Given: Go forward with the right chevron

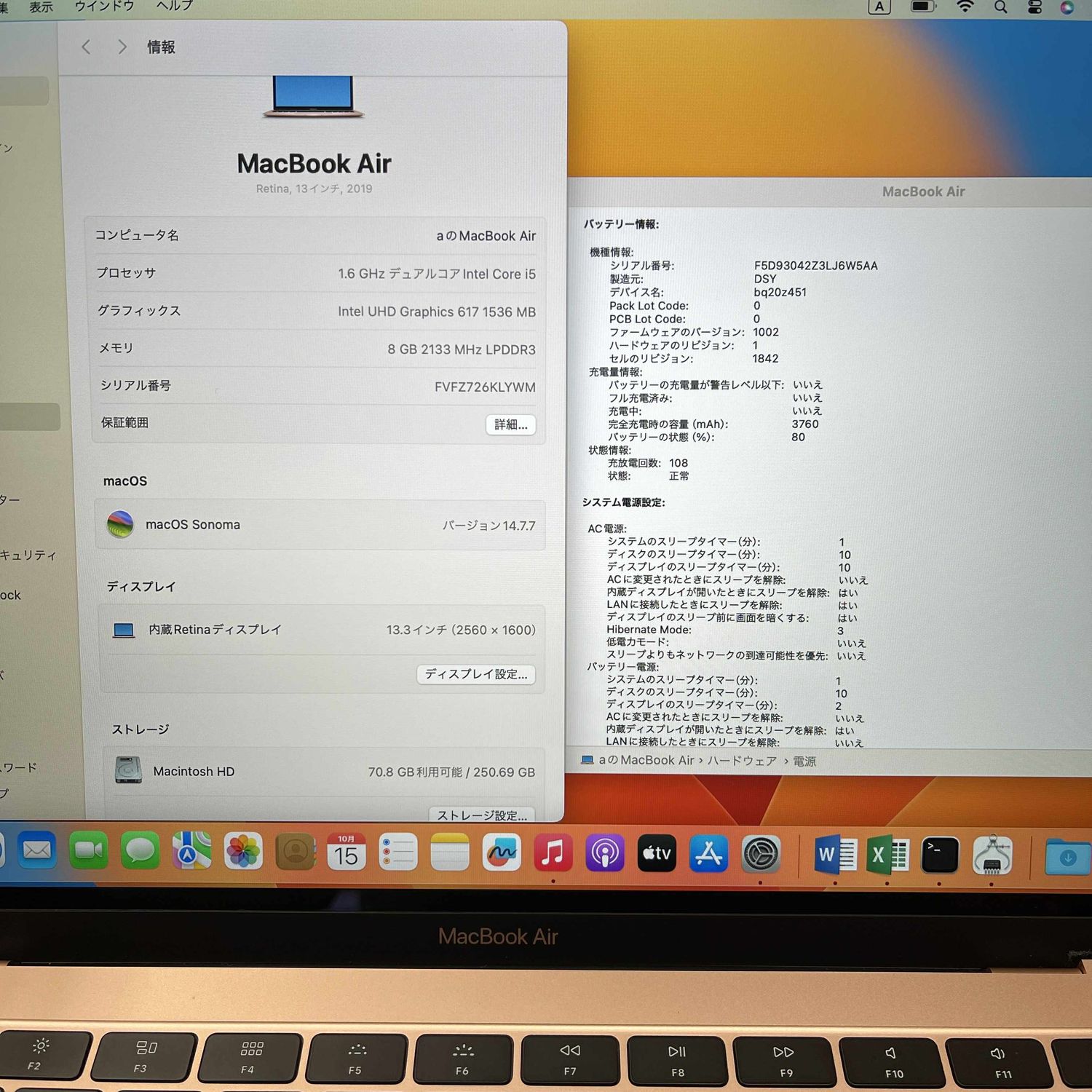Looking at the screenshot, I should point(122,47).
